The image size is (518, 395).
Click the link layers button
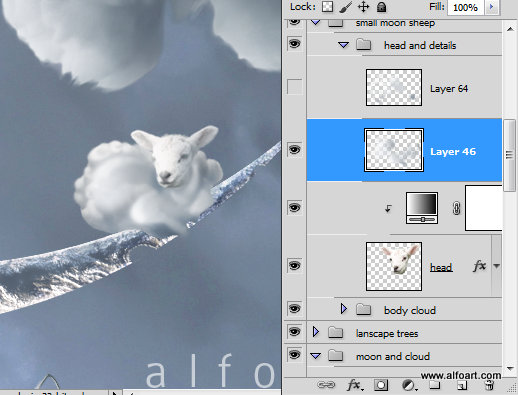click(326, 385)
